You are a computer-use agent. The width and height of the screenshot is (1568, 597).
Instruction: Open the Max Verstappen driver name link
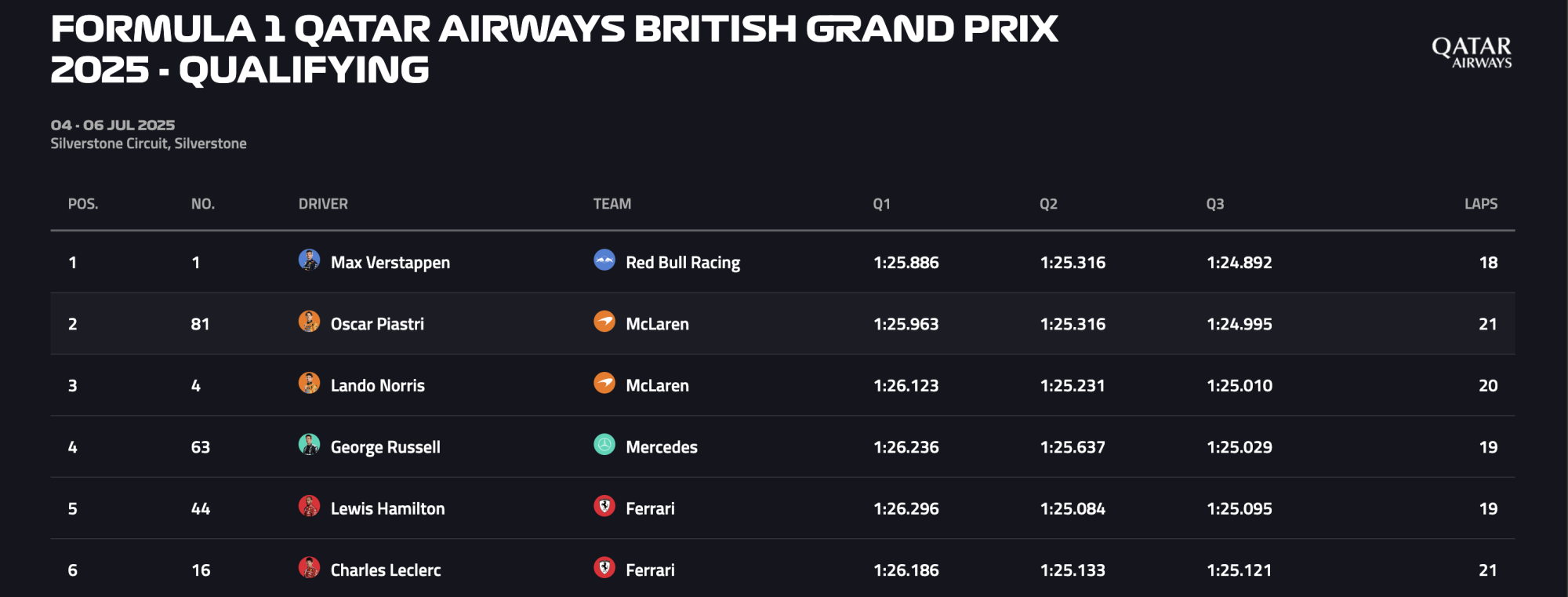[390, 263]
